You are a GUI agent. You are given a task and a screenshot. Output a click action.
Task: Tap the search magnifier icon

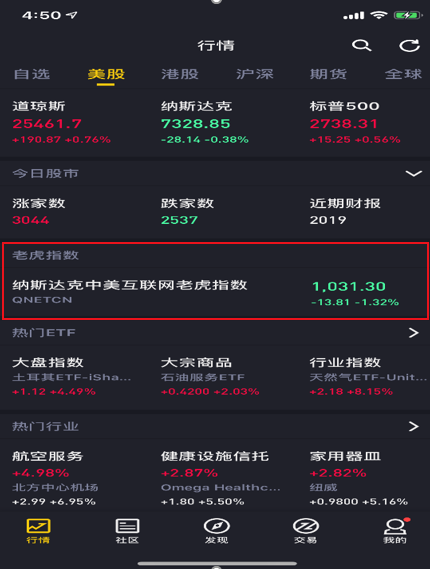361,45
